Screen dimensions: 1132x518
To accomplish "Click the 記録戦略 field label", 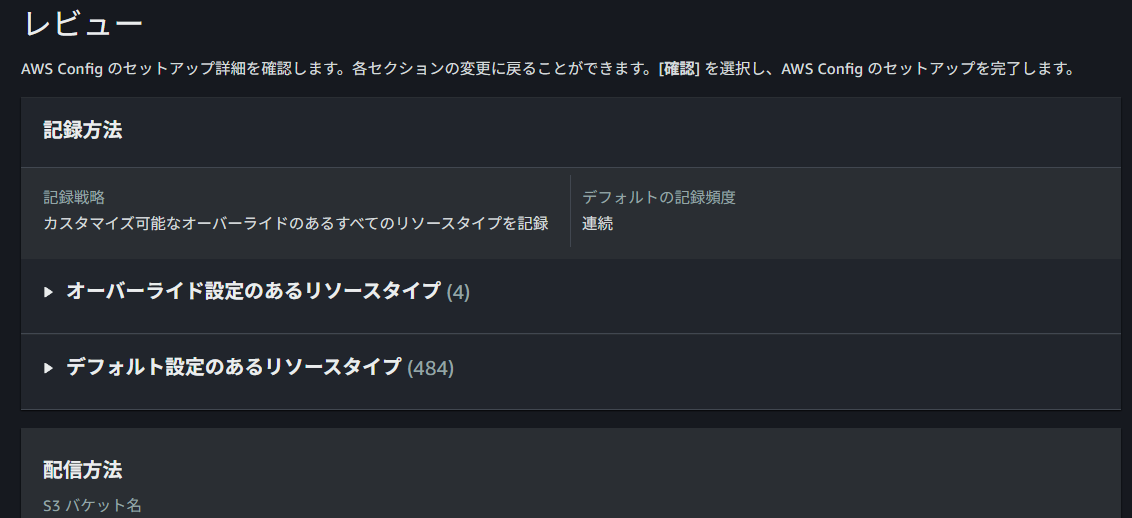I will [x=74, y=198].
